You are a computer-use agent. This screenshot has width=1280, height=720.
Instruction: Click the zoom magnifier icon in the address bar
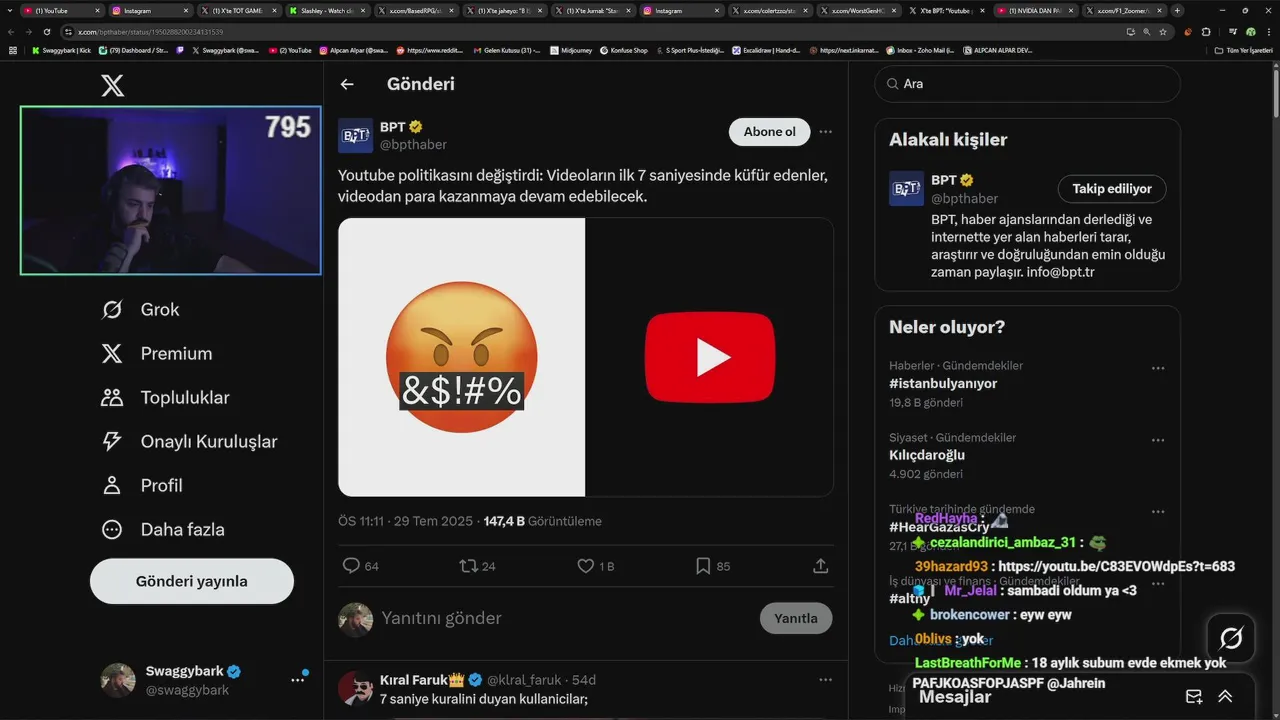pyautogui.click(x=1147, y=32)
